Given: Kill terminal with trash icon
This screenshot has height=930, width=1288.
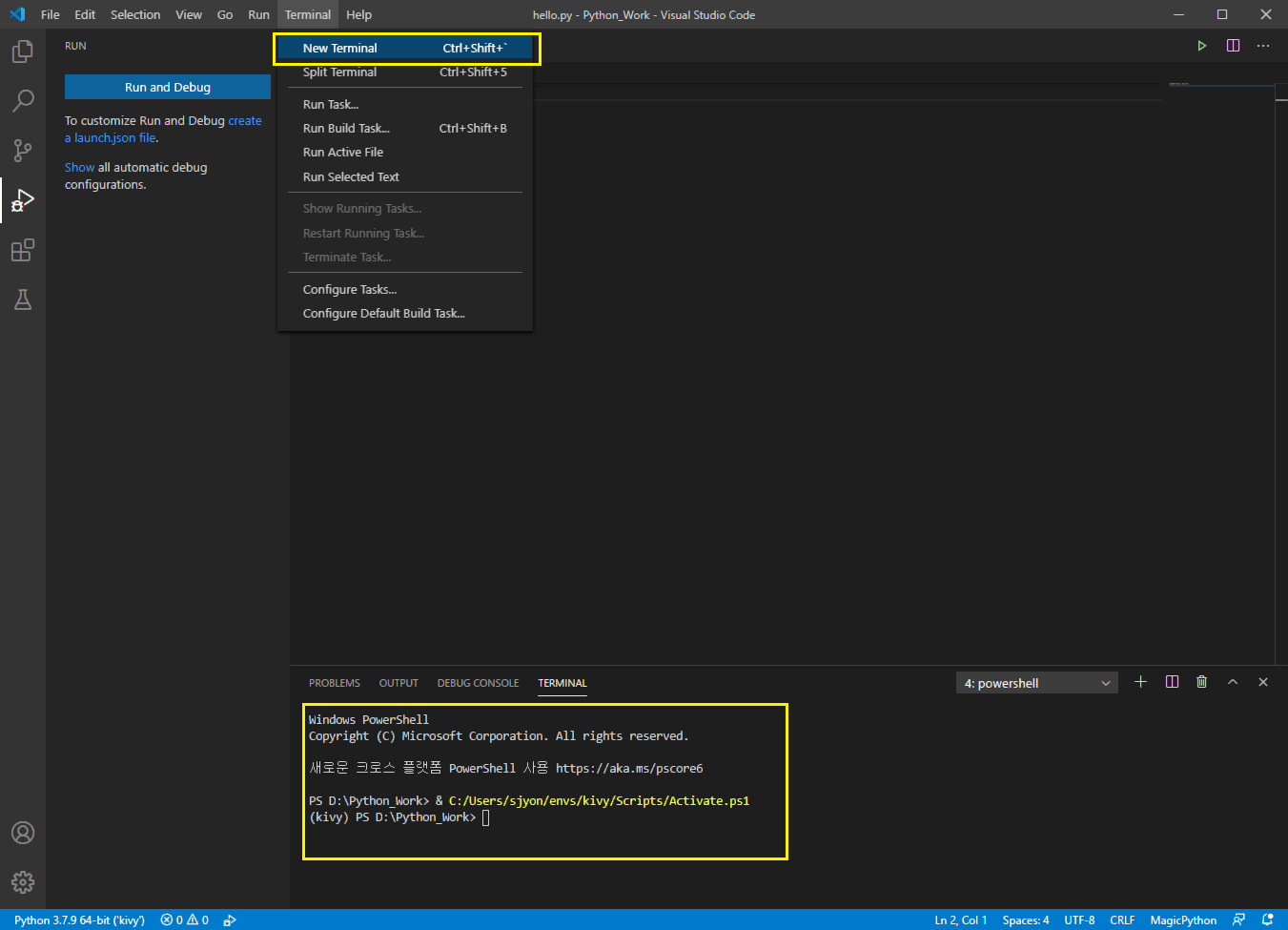Looking at the screenshot, I should [1201, 682].
